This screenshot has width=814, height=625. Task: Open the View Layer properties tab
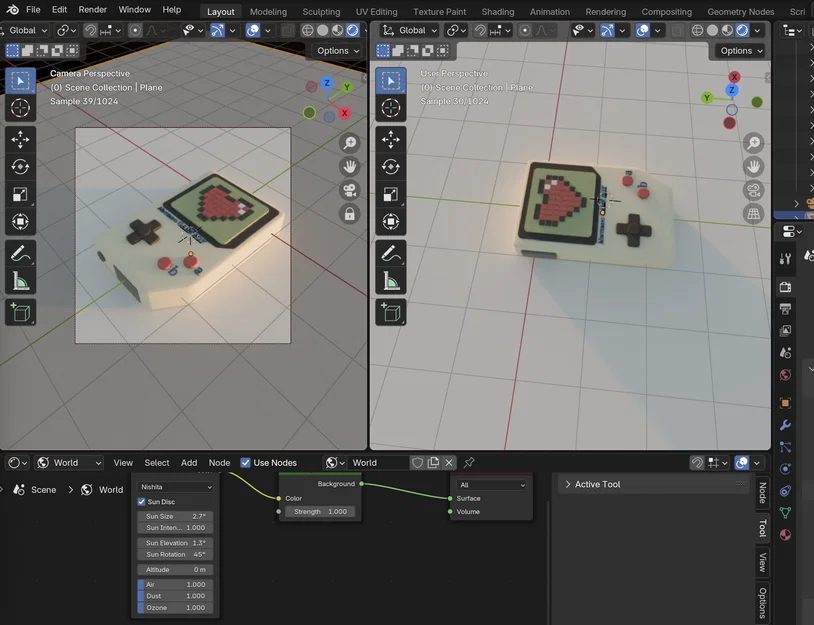[x=785, y=331]
